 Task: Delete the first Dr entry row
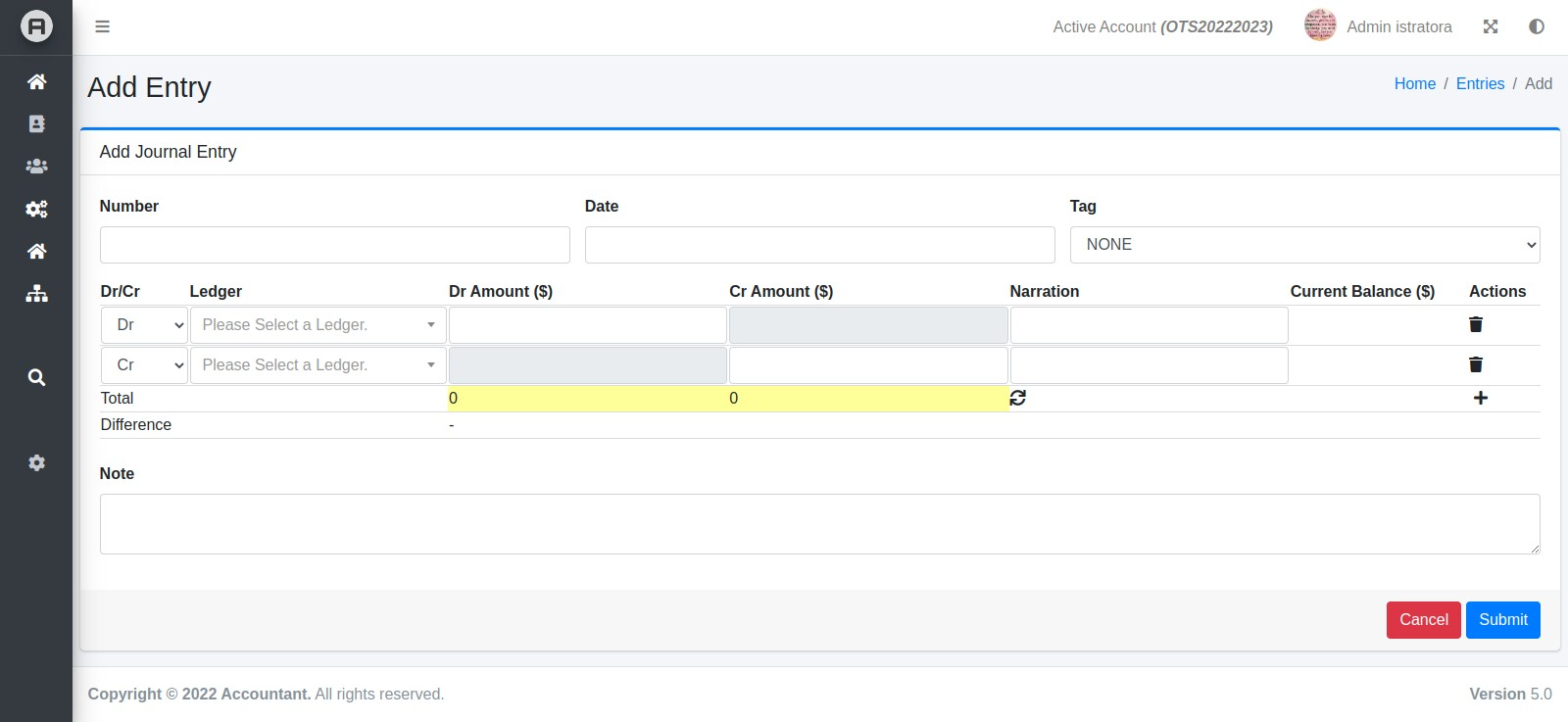coord(1476,324)
